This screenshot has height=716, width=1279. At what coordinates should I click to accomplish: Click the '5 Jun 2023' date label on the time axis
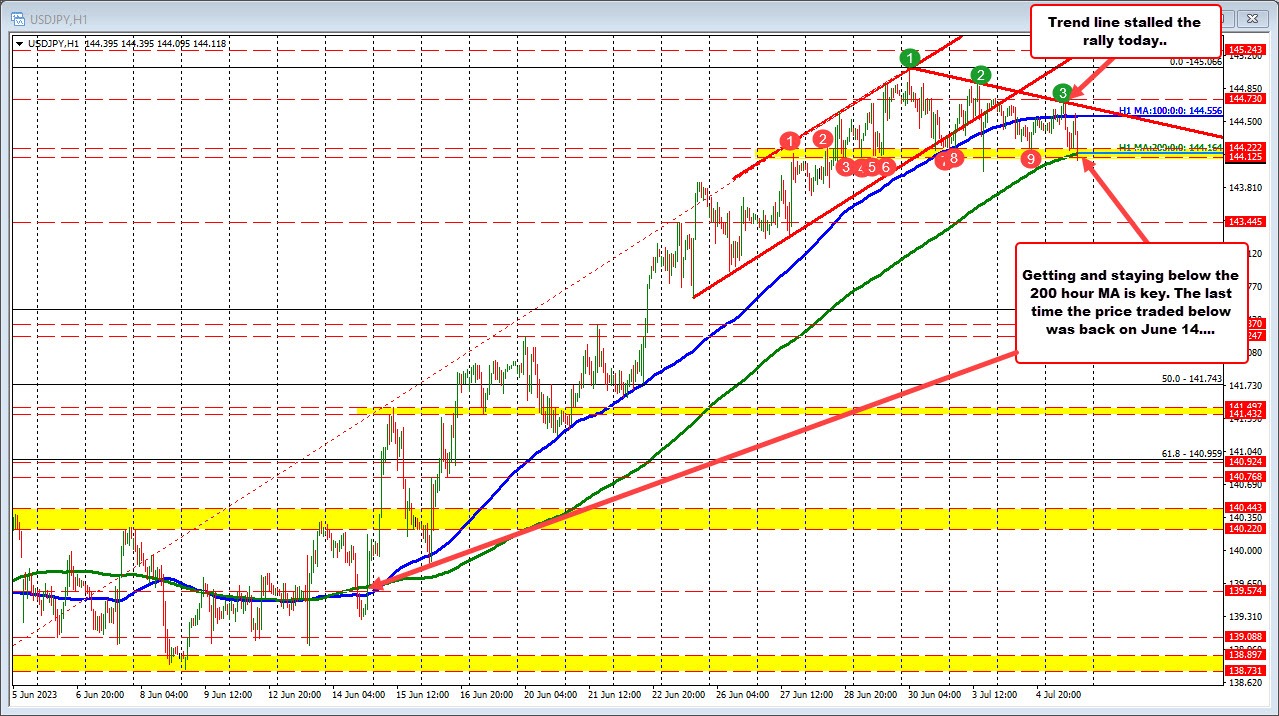click(x=33, y=694)
